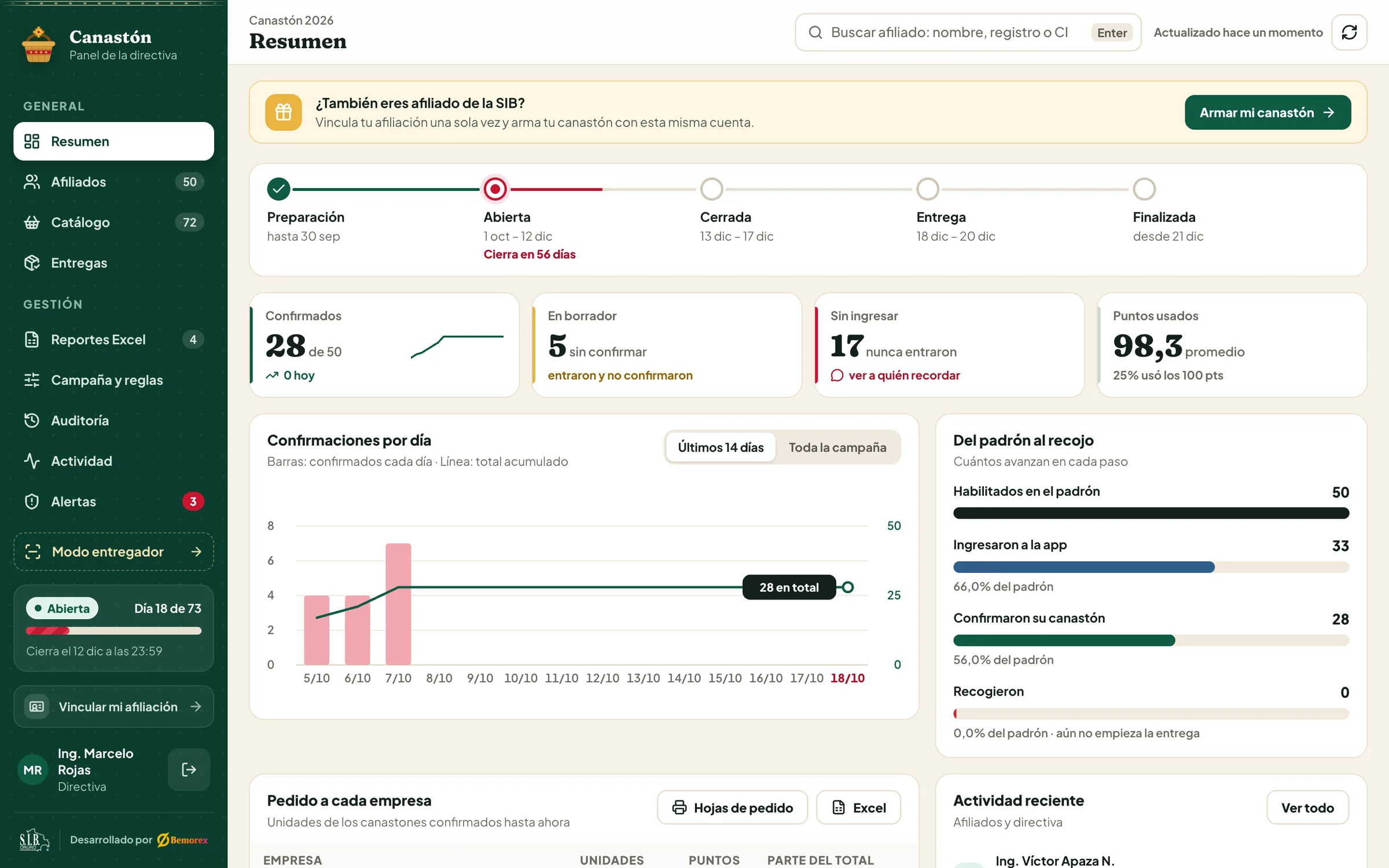Focus the Buscar afiliado search field
Screen dimensions: 1389x868
[968, 32]
